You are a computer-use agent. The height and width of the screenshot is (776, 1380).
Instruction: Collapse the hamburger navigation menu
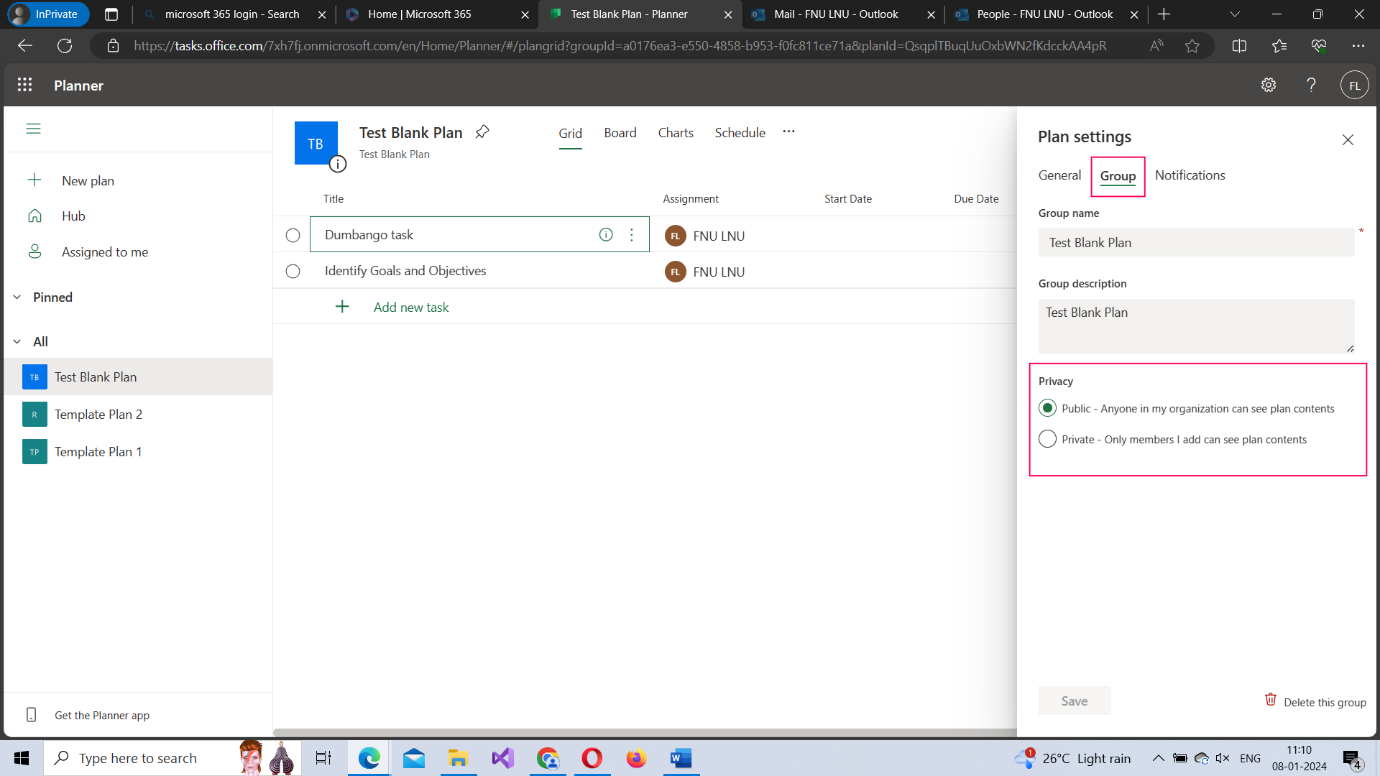pos(34,129)
